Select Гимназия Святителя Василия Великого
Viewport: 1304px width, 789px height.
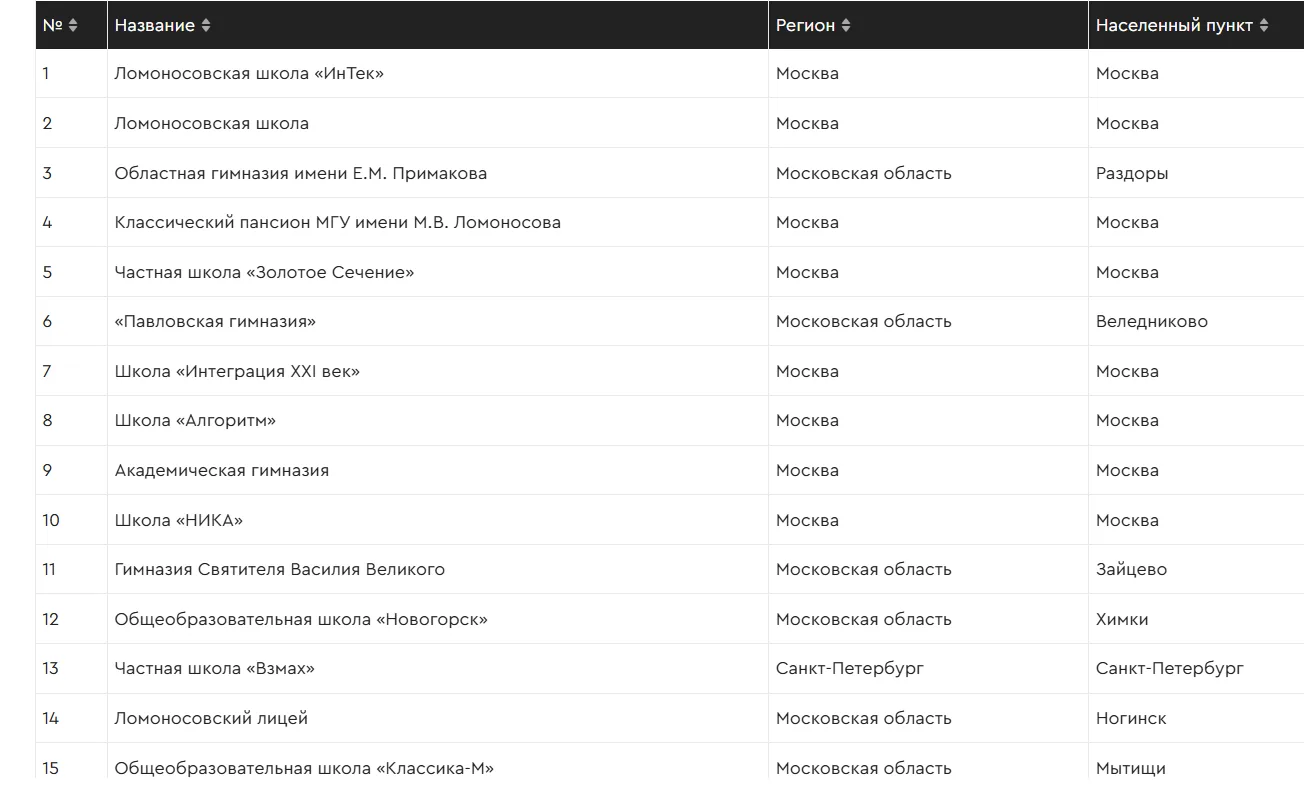tap(280, 570)
